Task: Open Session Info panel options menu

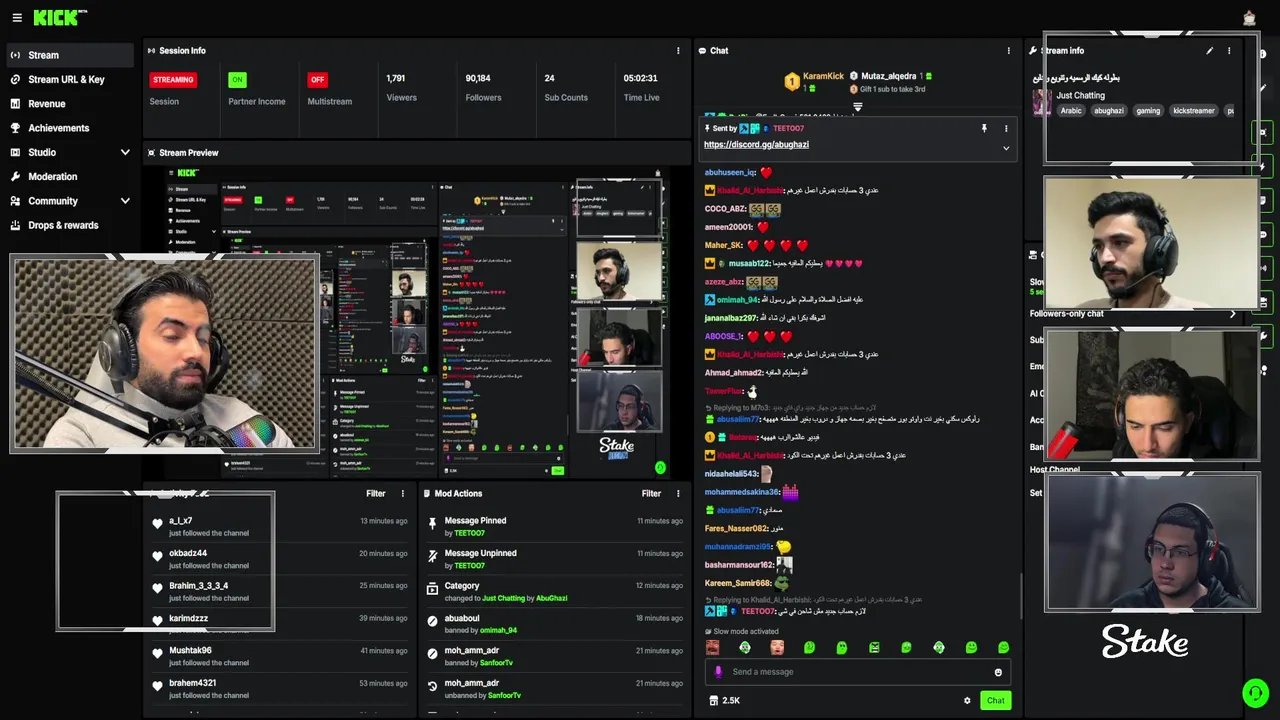Action: [x=679, y=51]
